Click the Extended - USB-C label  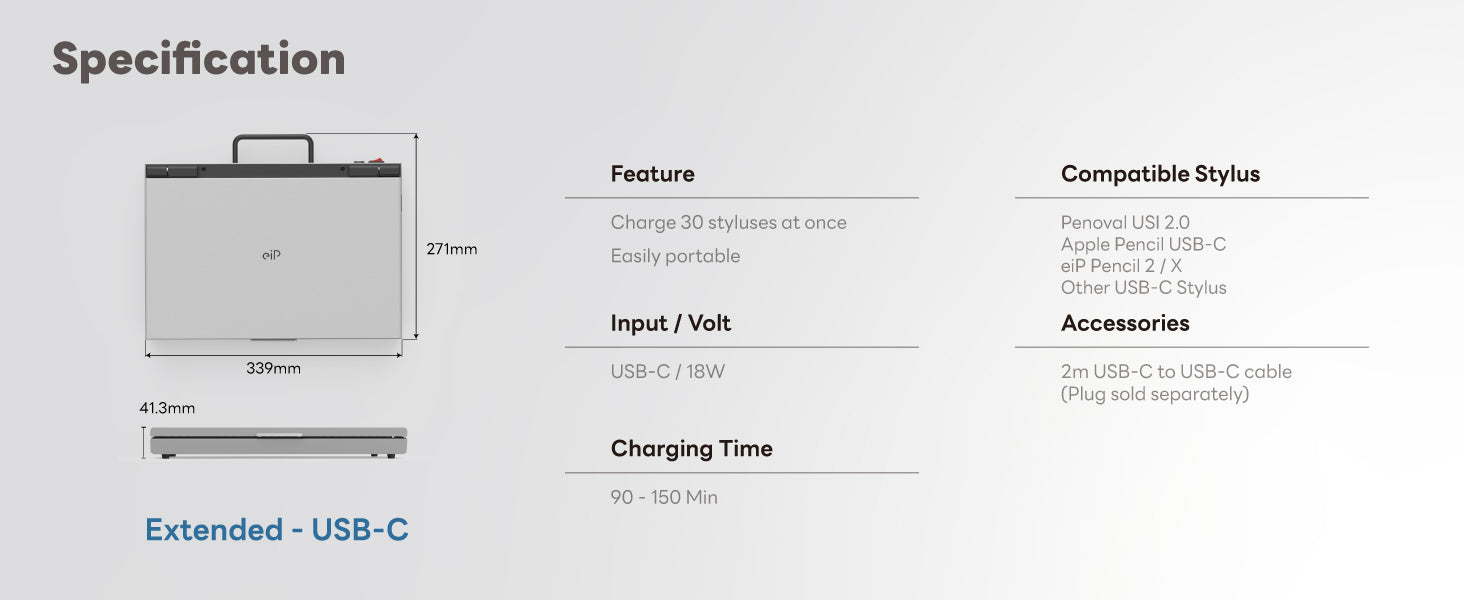tap(277, 529)
